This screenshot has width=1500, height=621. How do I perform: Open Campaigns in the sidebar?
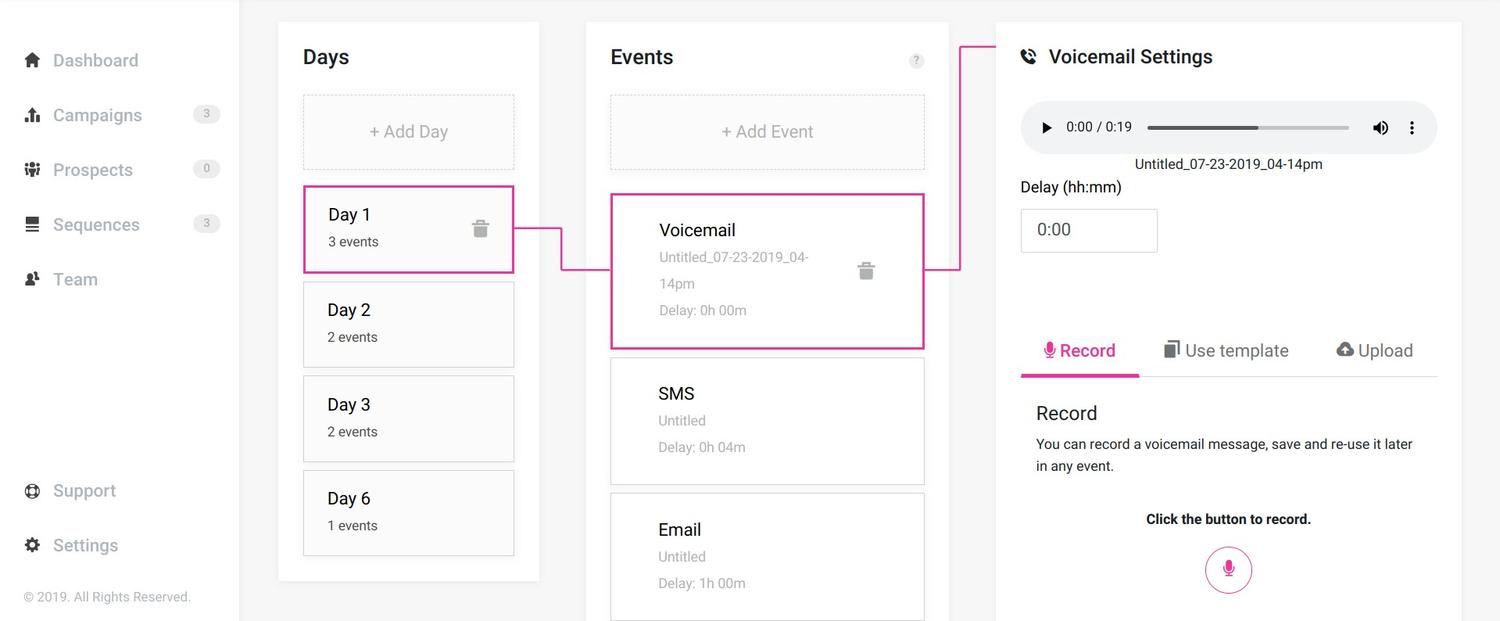click(x=97, y=115)
